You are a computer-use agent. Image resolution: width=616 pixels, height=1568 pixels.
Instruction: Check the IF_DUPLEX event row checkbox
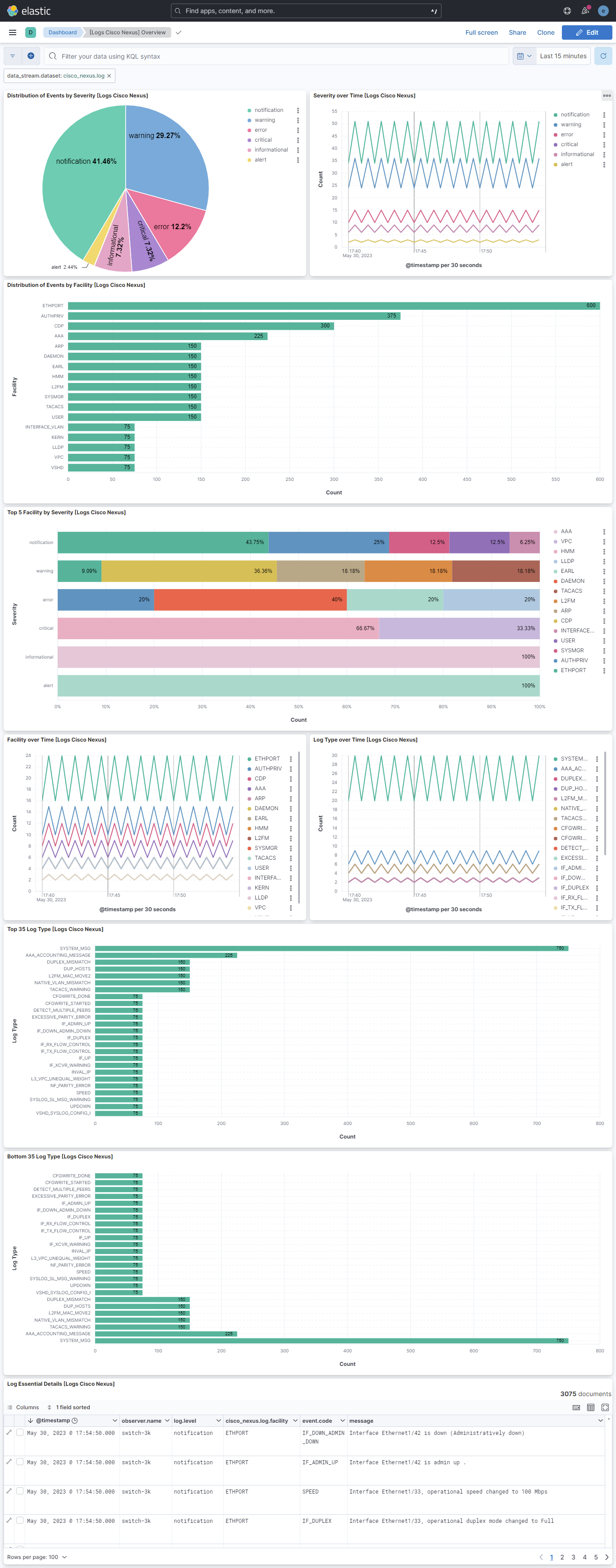[20, 1520]
